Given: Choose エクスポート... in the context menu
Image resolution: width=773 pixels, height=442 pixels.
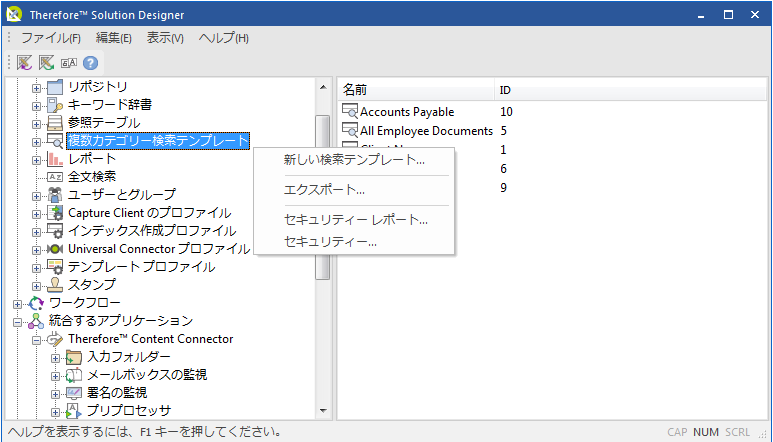Looking at the screenshot, I should point(324,190).
